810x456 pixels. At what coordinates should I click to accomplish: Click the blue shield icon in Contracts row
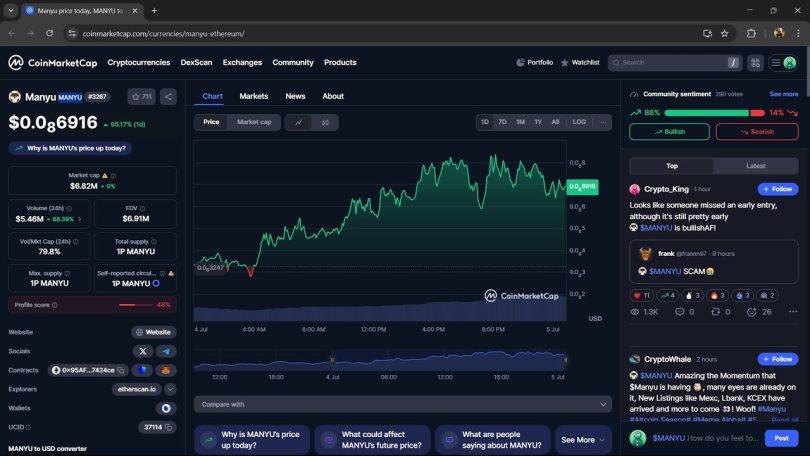[x=143, y=370]
